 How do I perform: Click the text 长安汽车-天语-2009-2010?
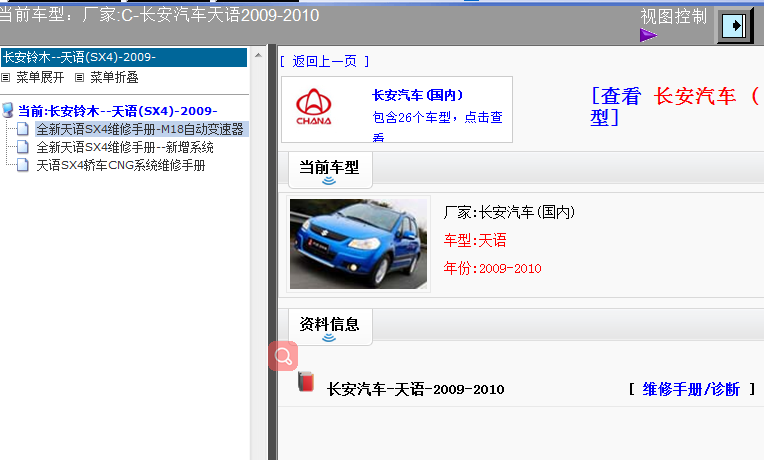pos(415,389)
